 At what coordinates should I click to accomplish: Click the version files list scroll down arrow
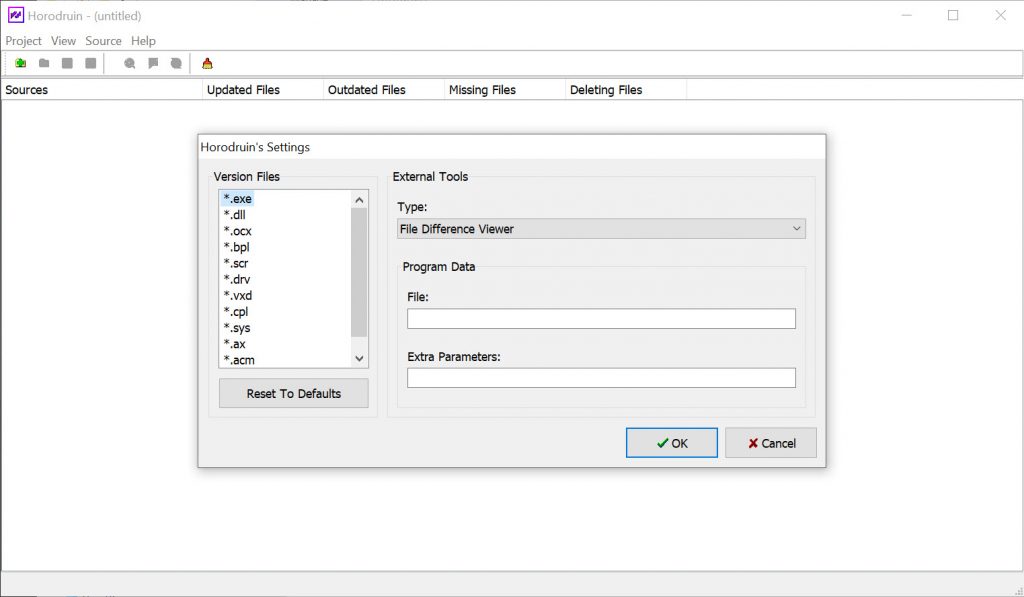click(359, 358)
